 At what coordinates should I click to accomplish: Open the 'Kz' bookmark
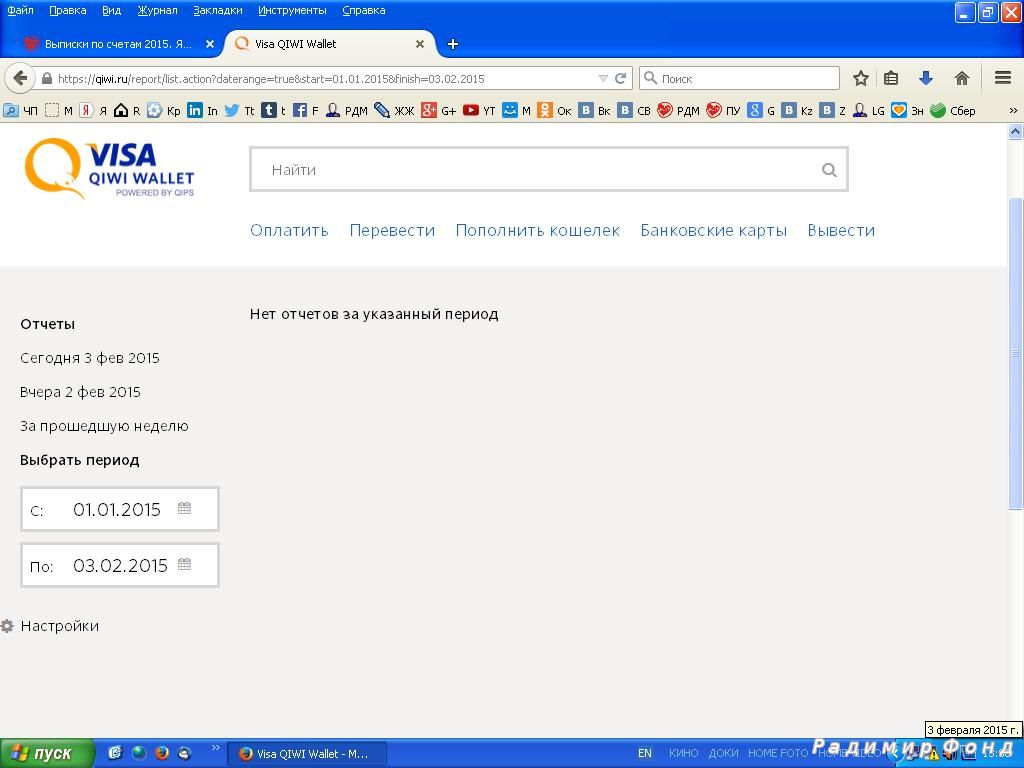click(798, 110)
